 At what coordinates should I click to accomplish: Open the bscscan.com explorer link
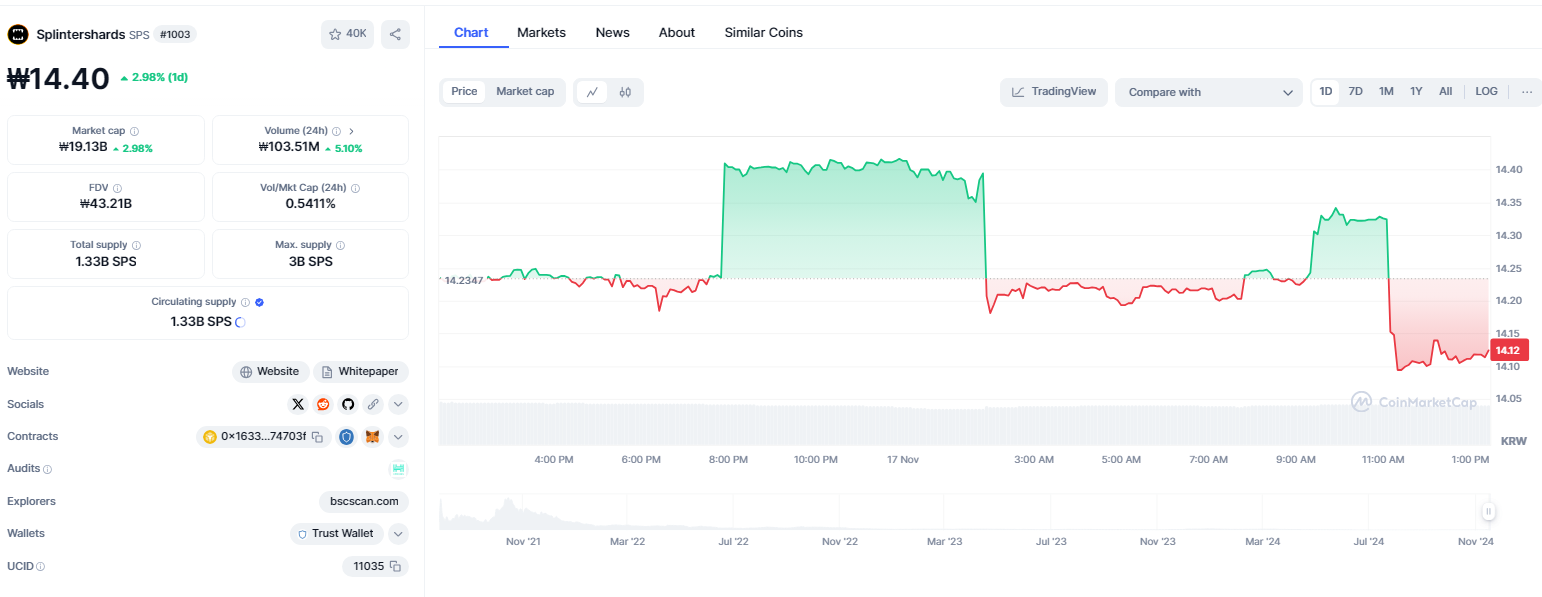364,502
